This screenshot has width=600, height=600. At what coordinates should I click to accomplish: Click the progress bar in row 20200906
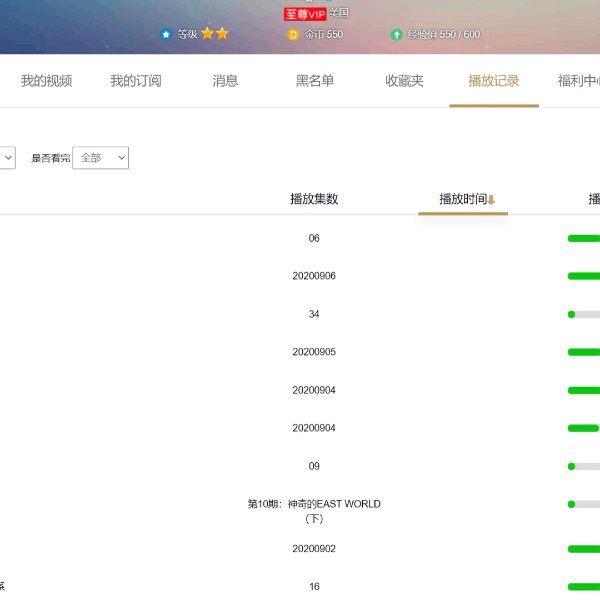point(584,276)
